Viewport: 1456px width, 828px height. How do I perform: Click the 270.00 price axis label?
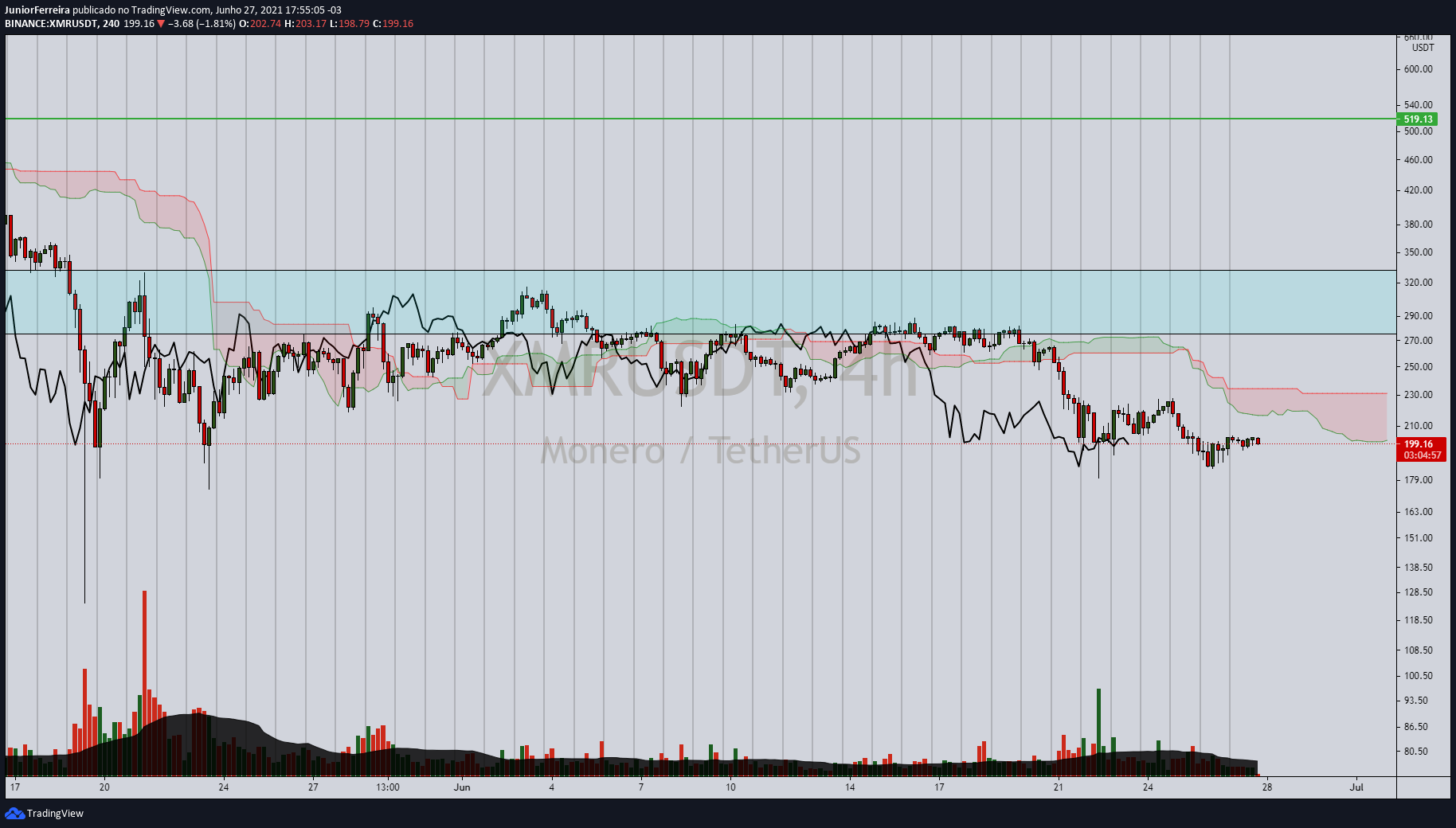(1418, 341)
